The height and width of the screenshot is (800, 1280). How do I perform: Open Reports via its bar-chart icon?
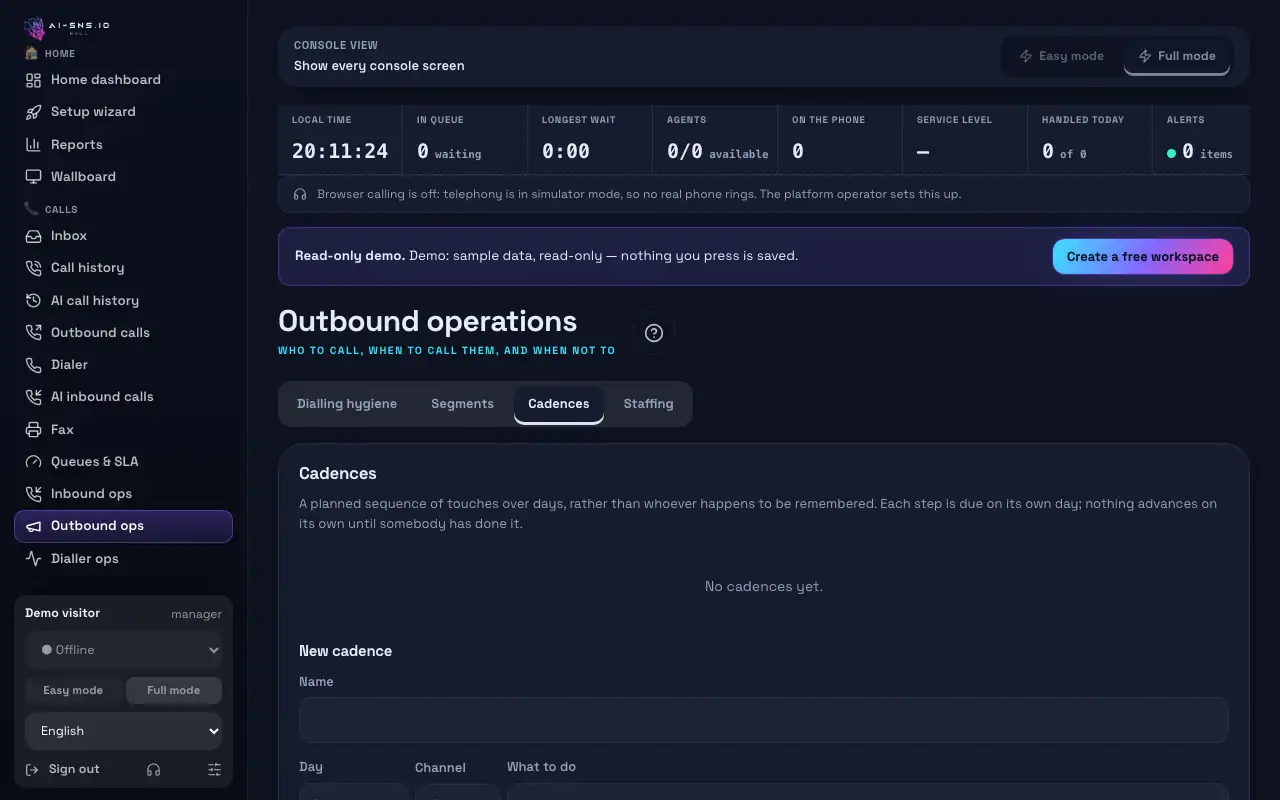[33, 145]
